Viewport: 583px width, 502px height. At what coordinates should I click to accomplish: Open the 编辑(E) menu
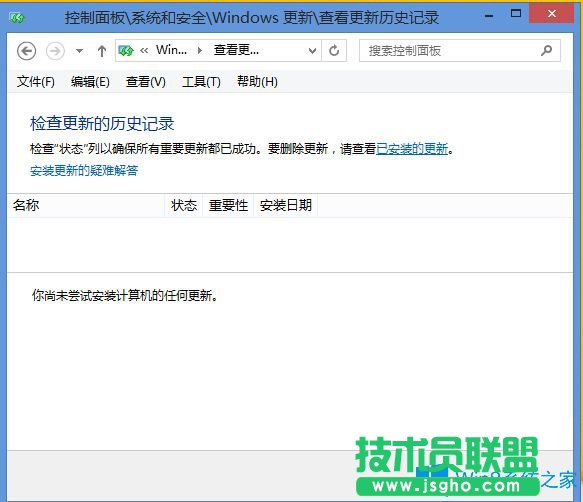tap(90, 81)
